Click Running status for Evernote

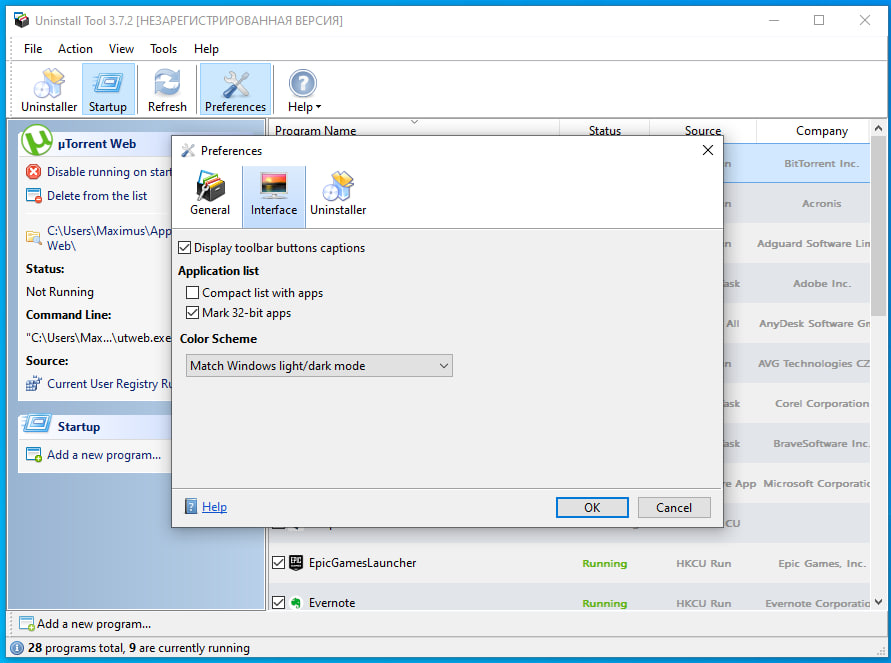coord(605,603)
